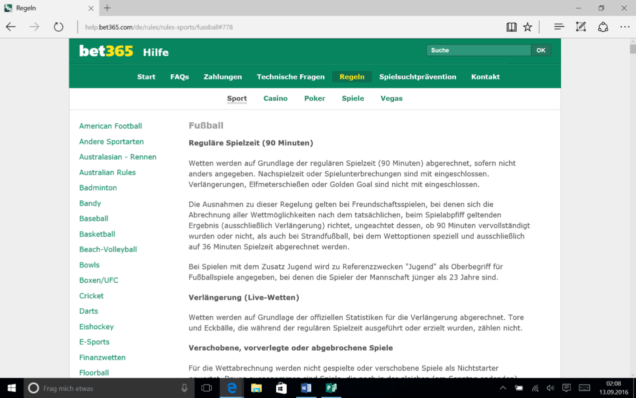Open Baseball rules link
The height and width of the screenshot is (398, 636).
click(x=94, y=219)
